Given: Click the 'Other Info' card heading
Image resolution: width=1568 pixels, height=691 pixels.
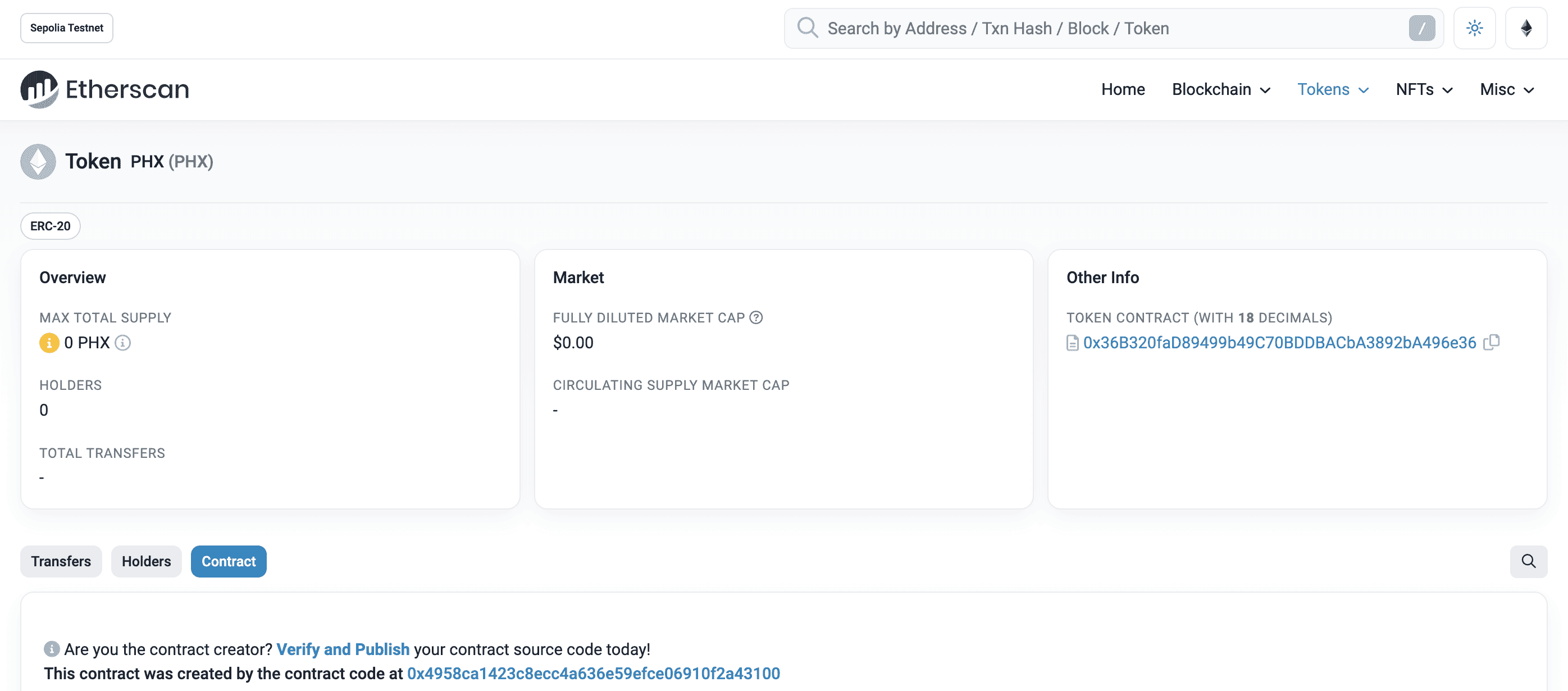Looking at the screenshot, I should coord(1102,277).
